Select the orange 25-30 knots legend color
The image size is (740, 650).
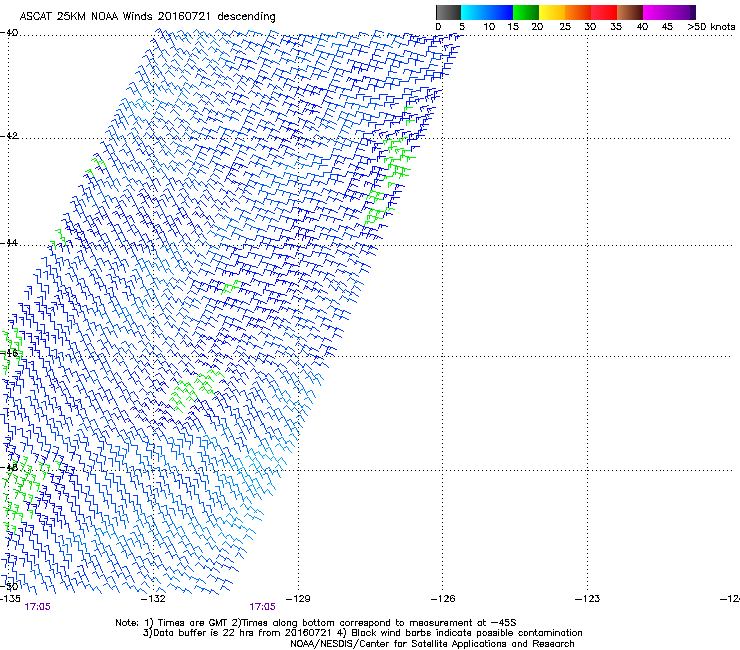tap(578, 12)
